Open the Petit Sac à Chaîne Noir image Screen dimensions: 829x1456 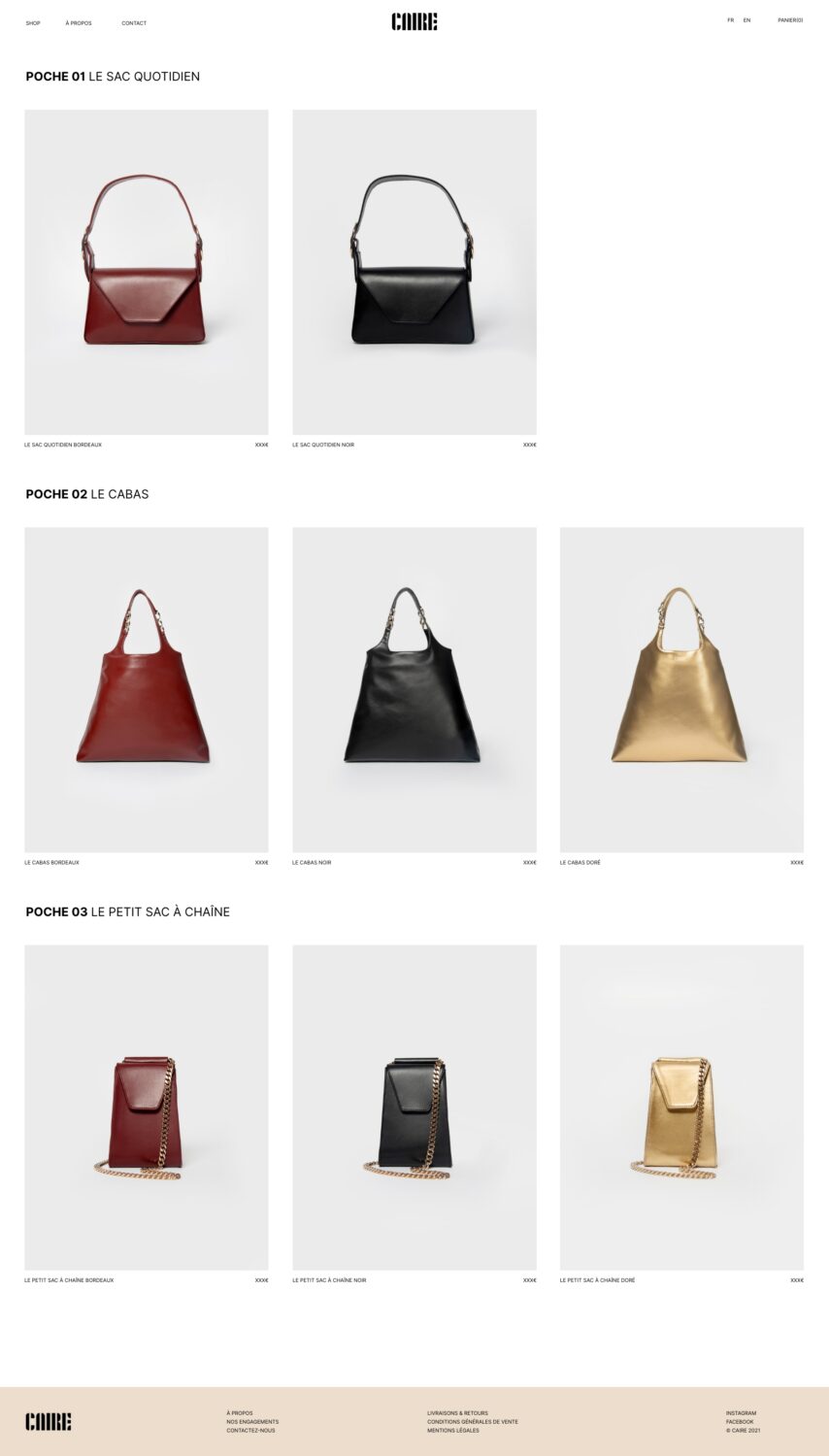(x=414, y=1107)
